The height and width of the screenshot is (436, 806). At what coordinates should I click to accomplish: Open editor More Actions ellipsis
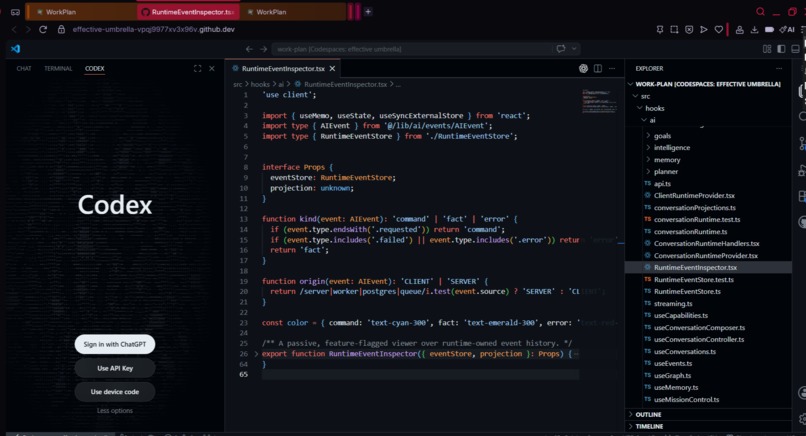pos(612,68)
